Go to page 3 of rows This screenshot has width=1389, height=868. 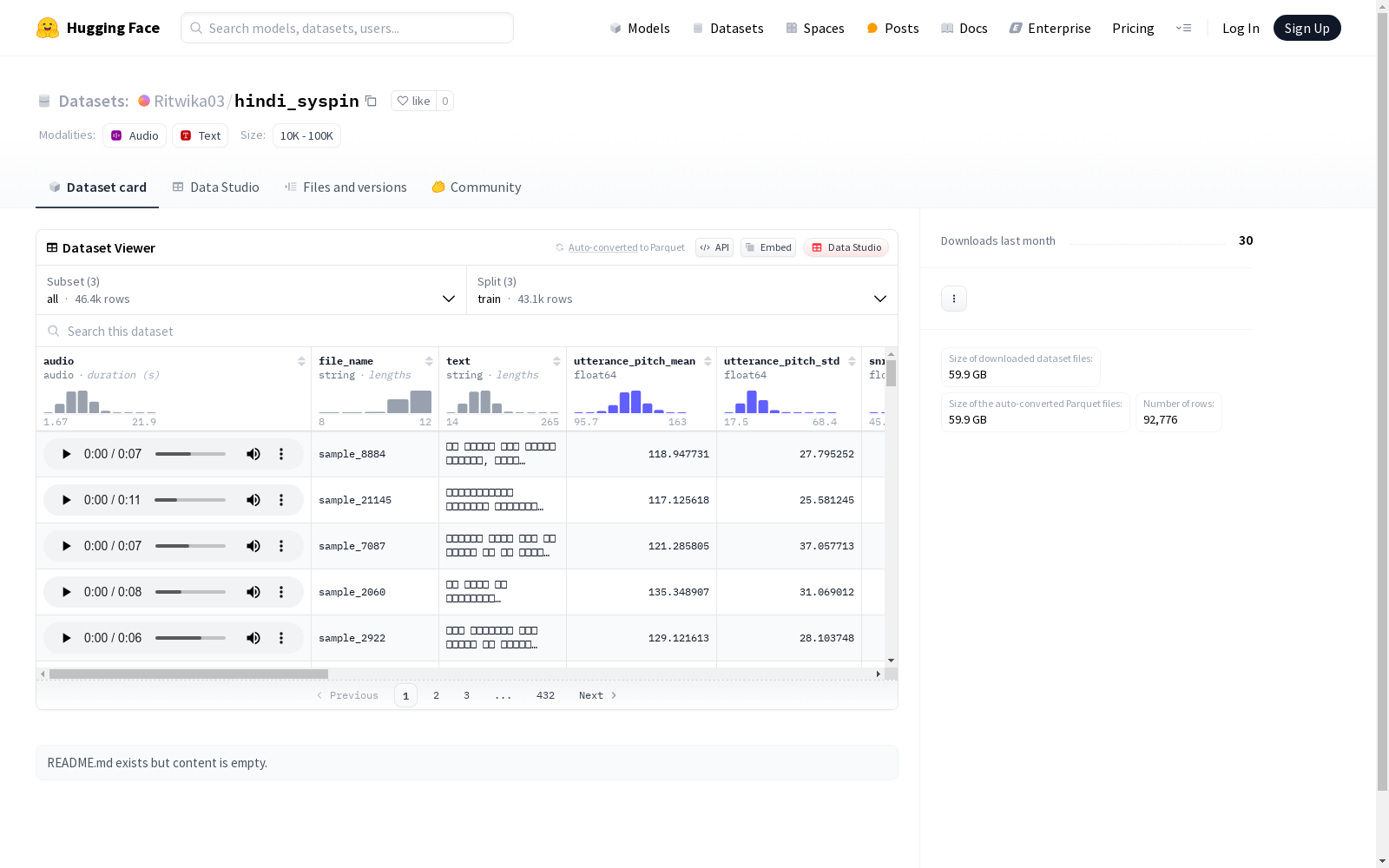(x=466, y=695)
